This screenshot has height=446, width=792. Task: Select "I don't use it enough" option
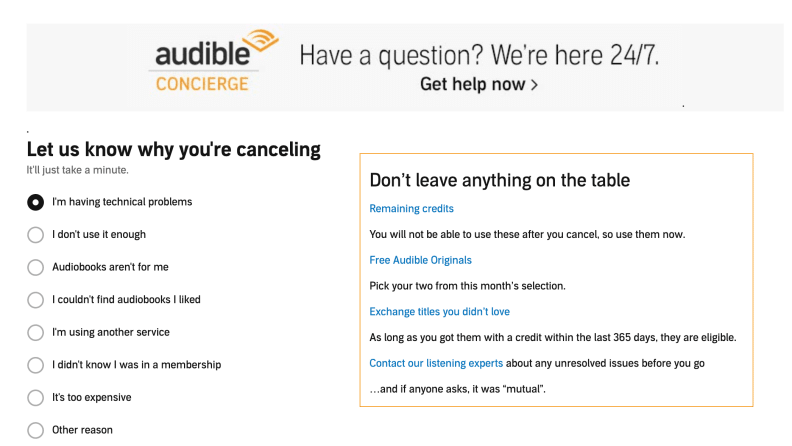click(x=35, y=235)
